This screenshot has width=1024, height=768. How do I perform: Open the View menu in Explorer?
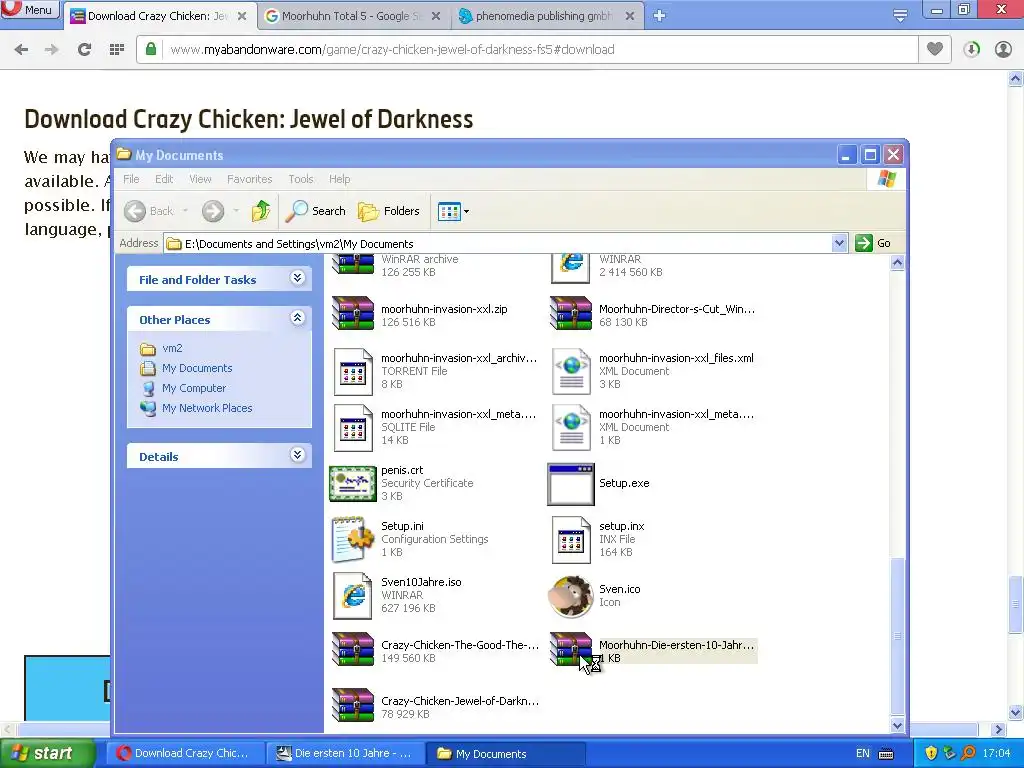click(x=200, y=179)
